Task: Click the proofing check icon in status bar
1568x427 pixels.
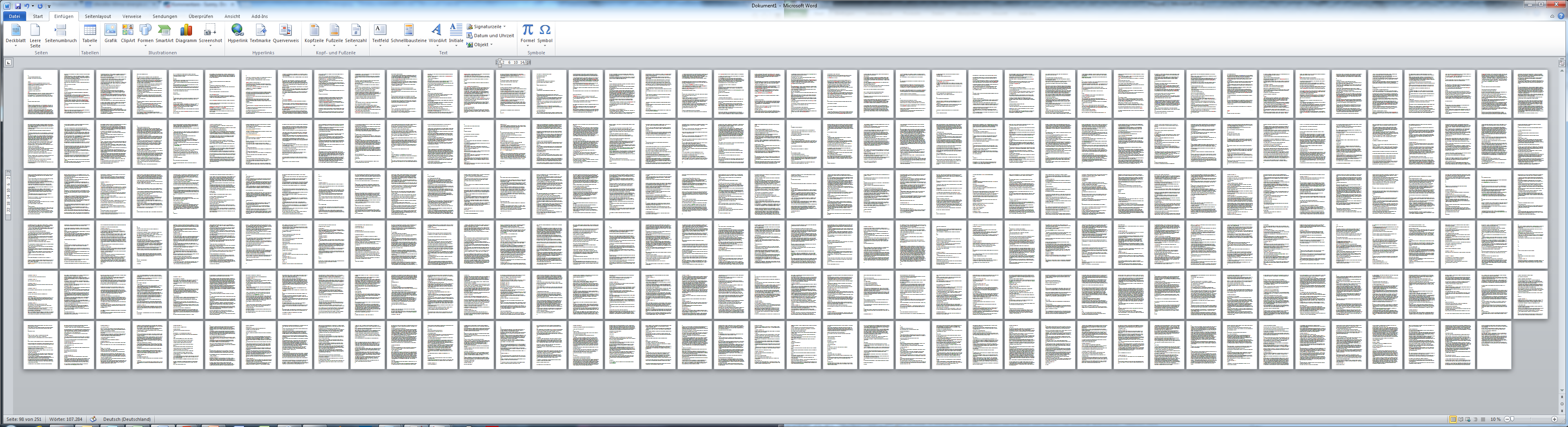Action: [93, 419]
